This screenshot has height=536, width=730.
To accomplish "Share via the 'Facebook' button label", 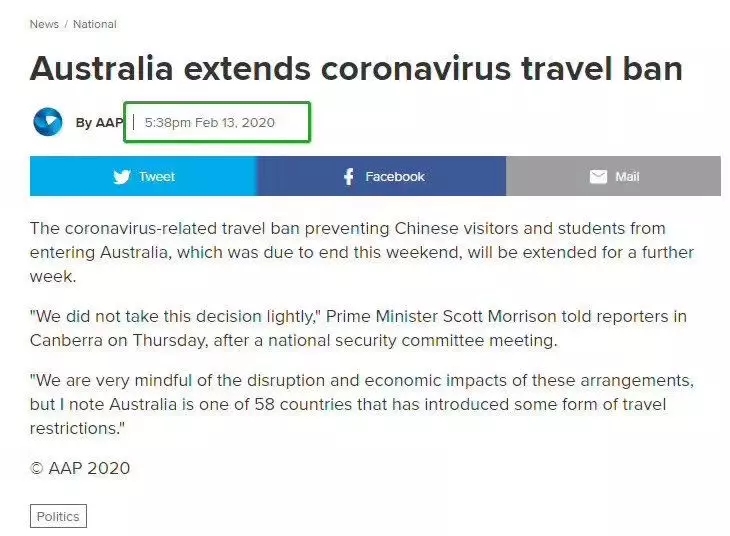I will click(x=395, y=177).
